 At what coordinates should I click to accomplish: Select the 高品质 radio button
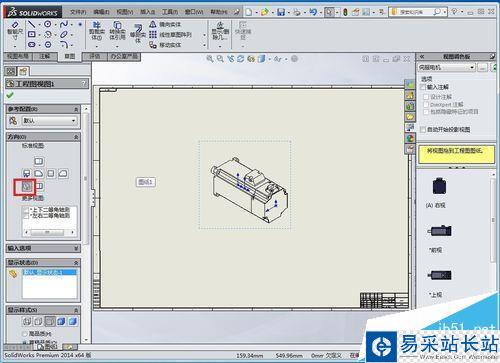pos(24,334)
